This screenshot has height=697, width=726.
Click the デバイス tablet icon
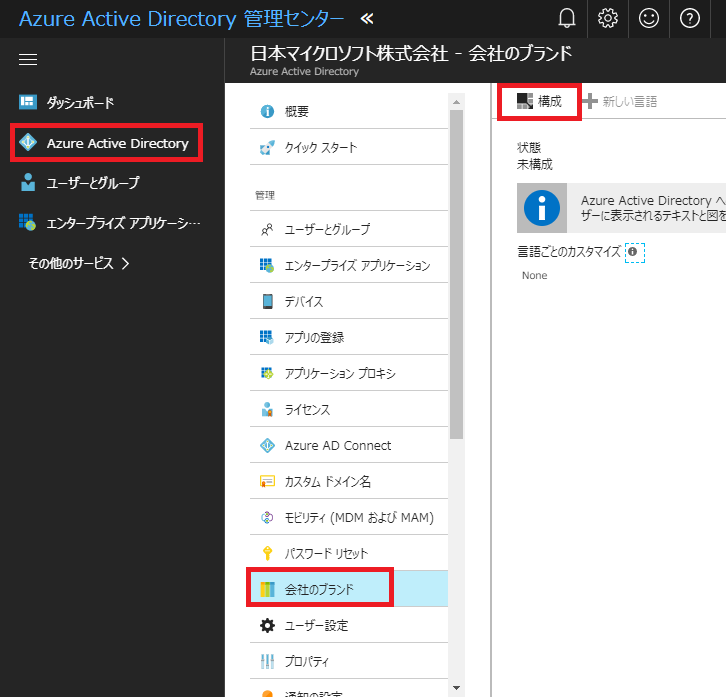(x=268, y=301)
